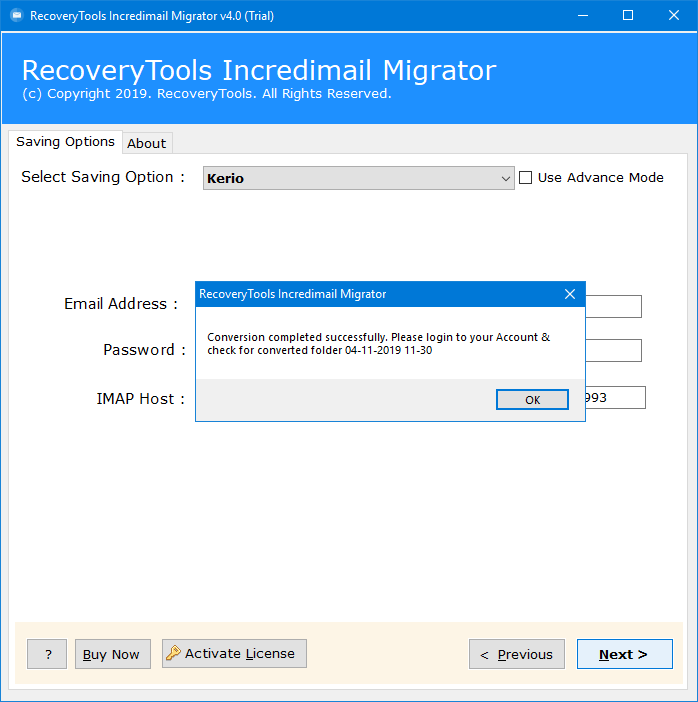Click the question mark help button
This screenshot has height=702, width=698.
pos(47,654)
